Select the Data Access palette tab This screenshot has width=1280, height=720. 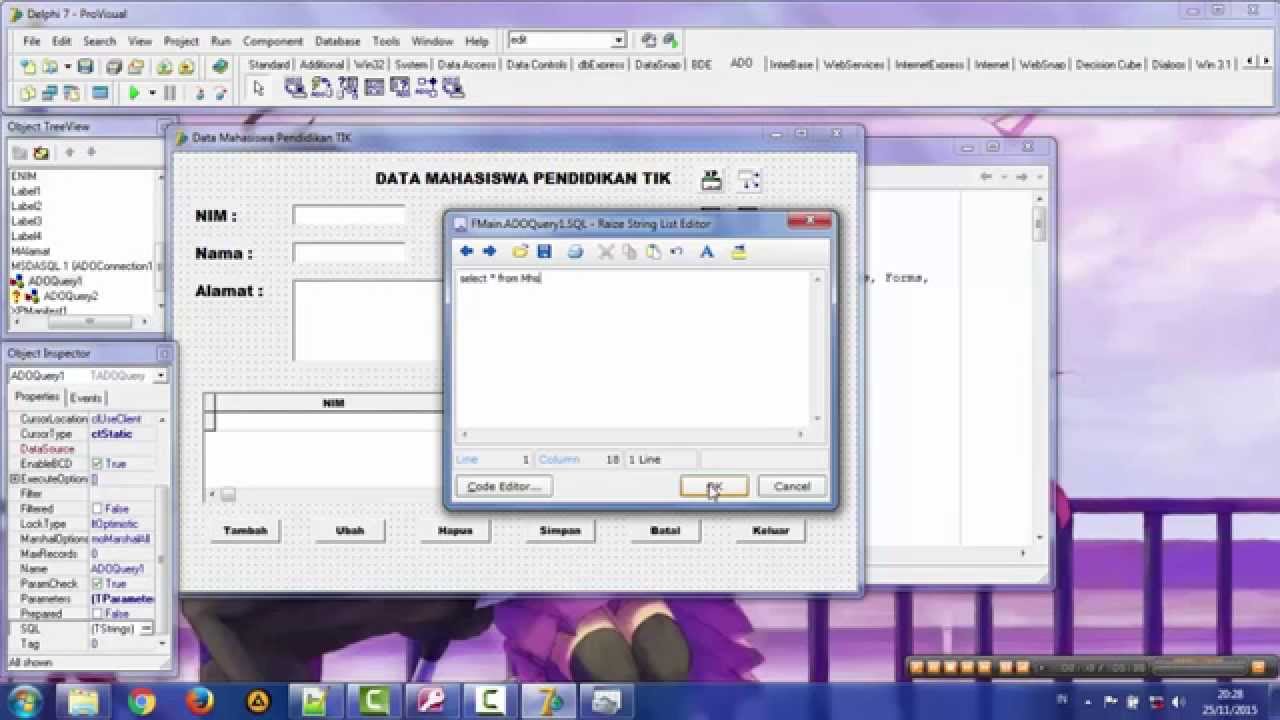467,65
